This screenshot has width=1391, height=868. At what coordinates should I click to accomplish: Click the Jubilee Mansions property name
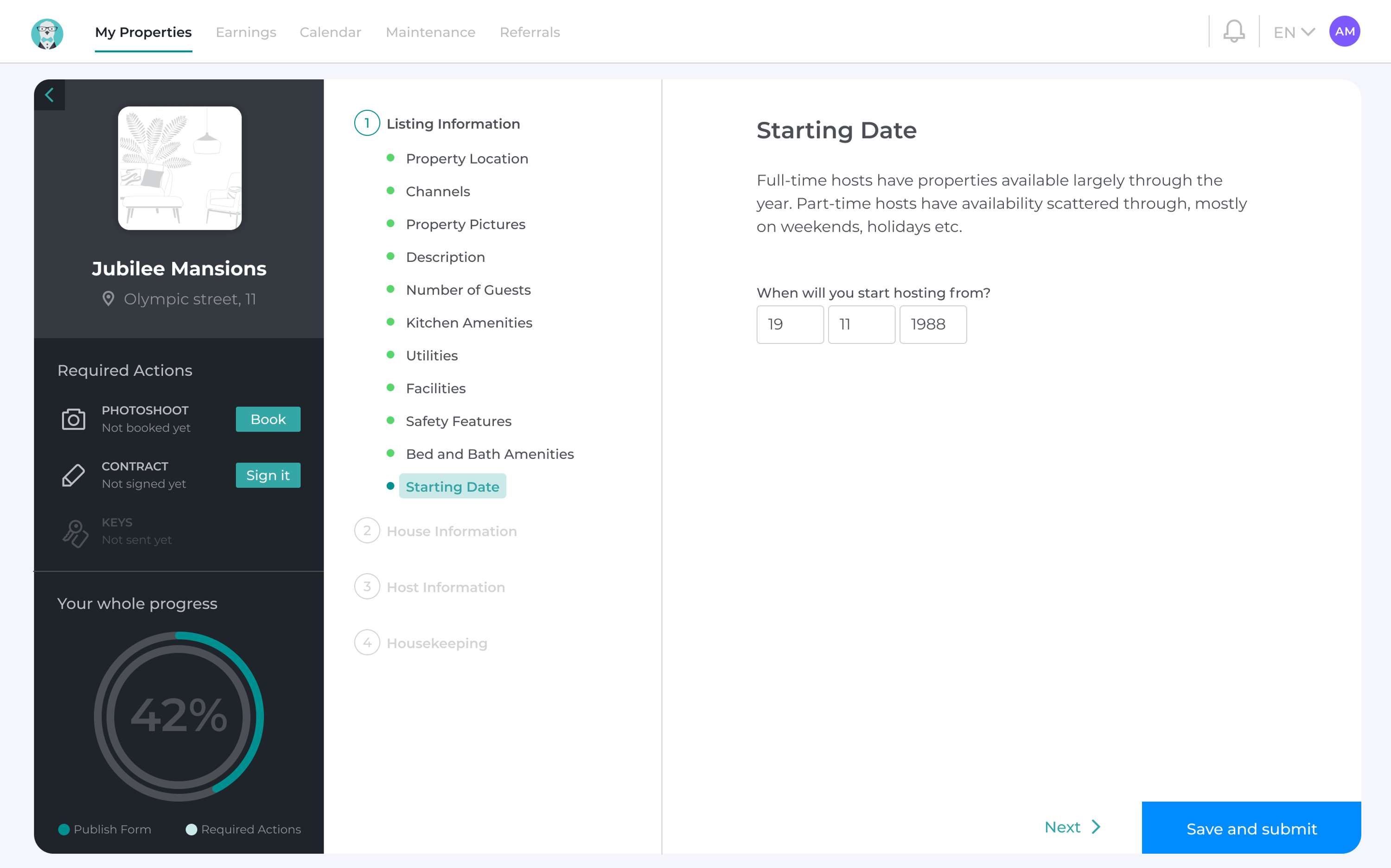click(179, 268)
